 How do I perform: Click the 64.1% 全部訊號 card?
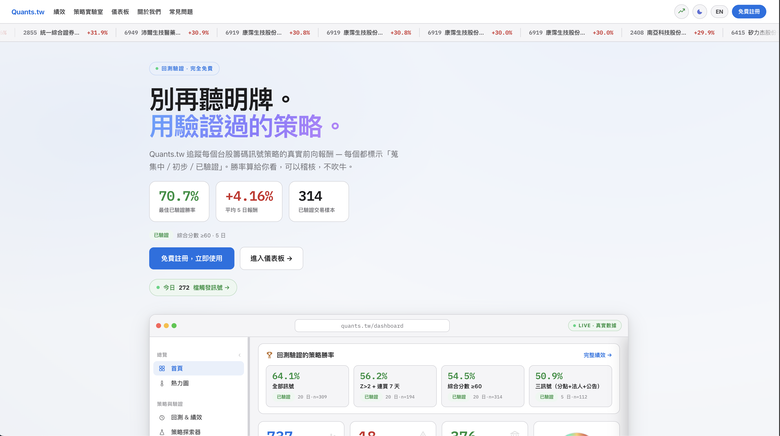pyautogui.click(x=307, y=386)
